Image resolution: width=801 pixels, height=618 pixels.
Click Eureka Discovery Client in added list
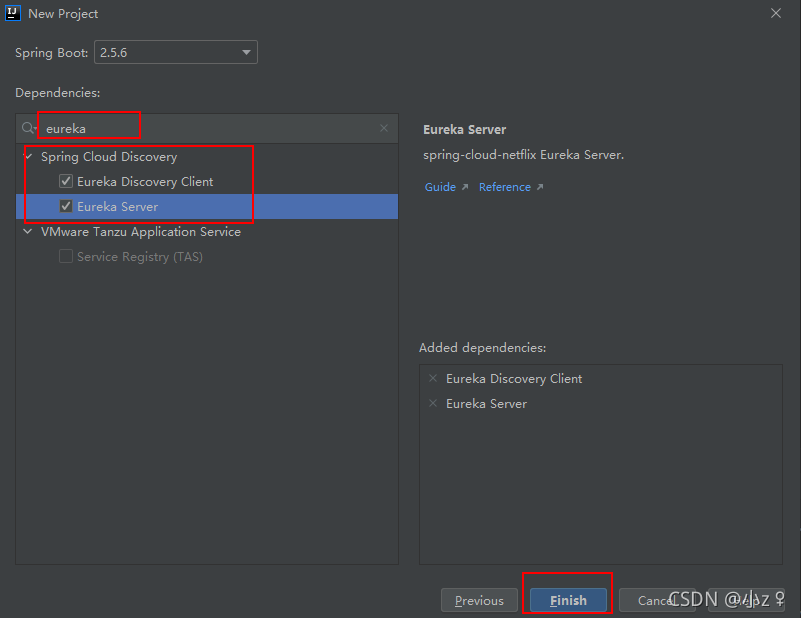coord(514,378)
